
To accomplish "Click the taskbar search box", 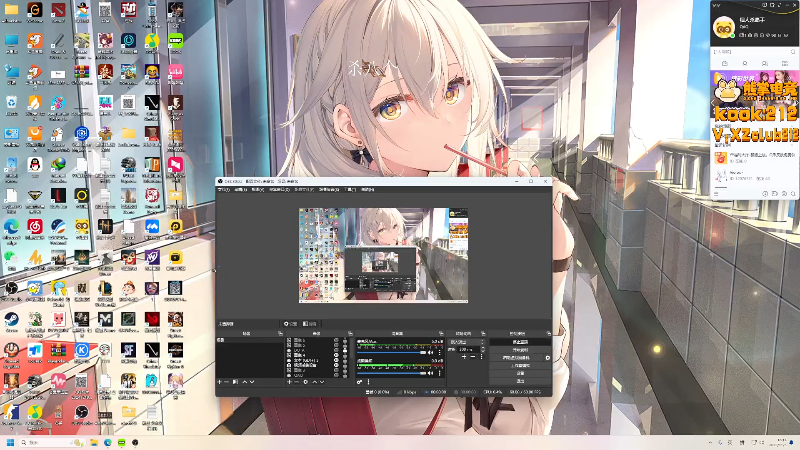I will (52, 442).
